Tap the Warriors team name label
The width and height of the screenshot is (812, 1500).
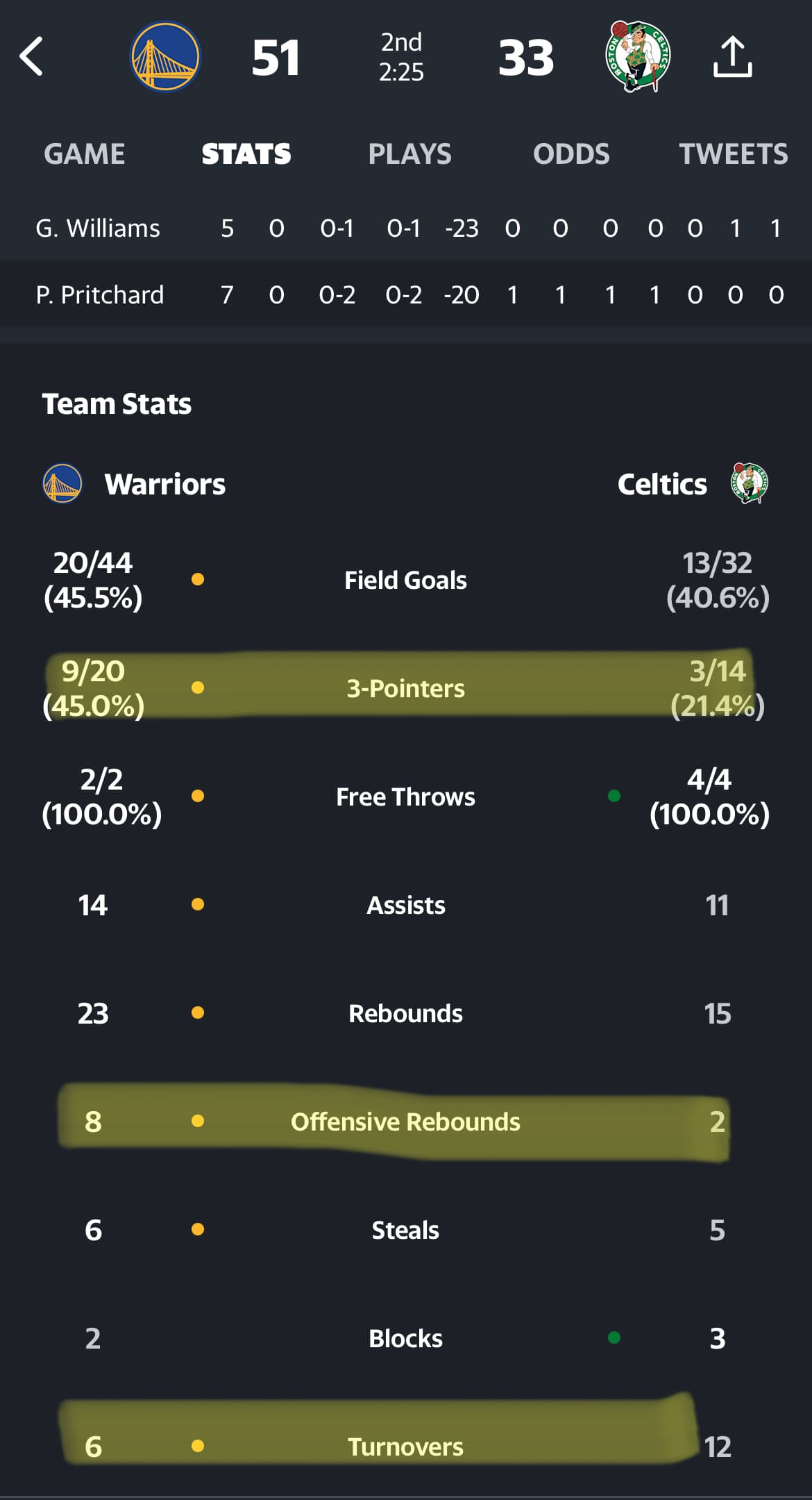165,484
